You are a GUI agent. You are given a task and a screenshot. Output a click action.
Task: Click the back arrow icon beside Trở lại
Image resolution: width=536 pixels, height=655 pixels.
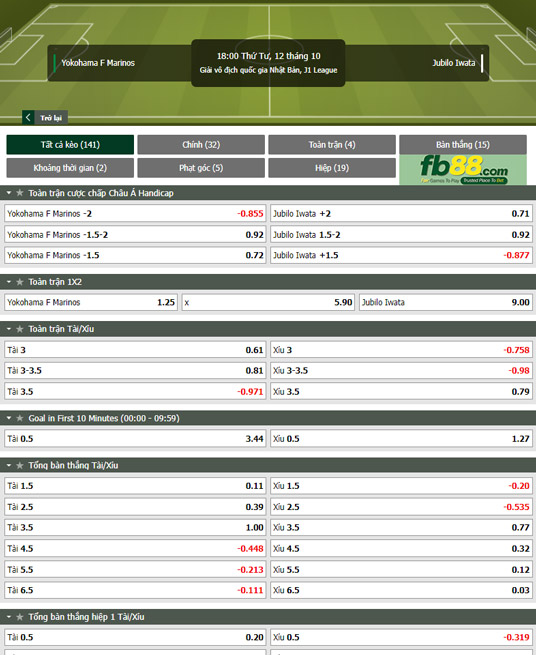pyautogui.click(x=28, y=117)
